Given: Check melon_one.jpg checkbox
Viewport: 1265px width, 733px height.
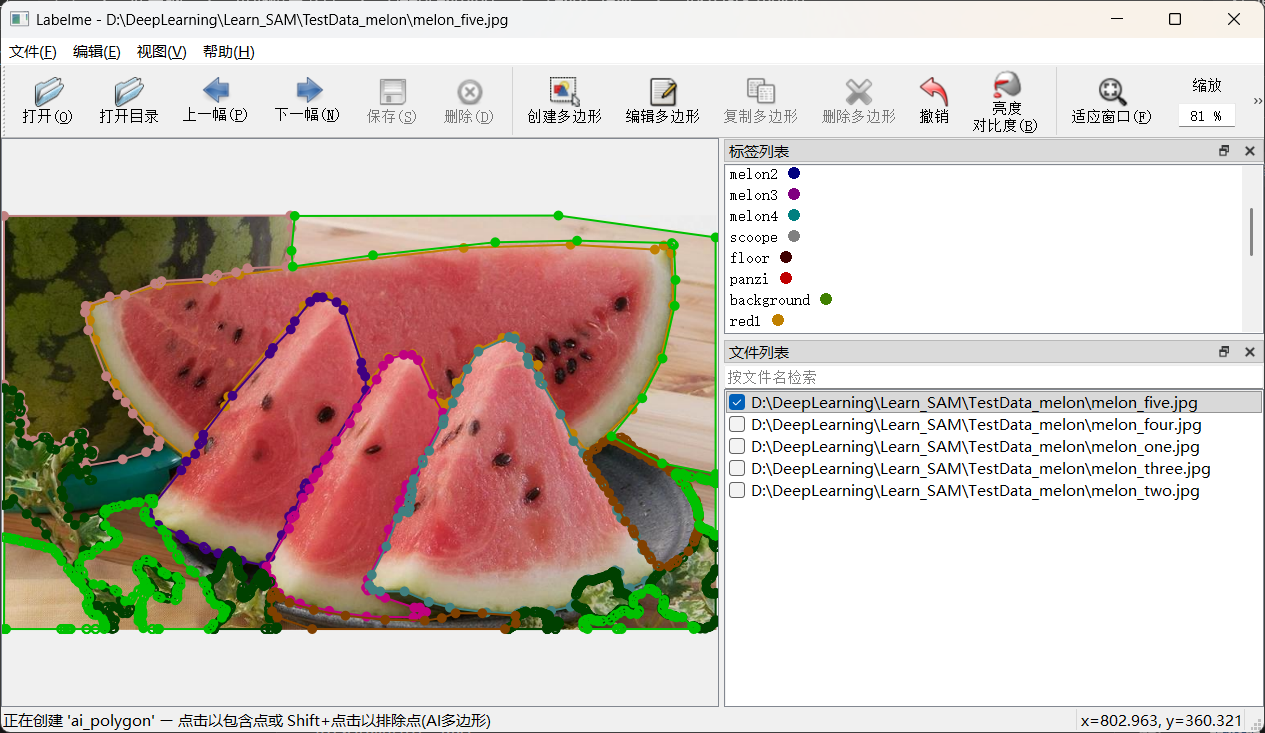Looking at the screenshot, I should click(x=737, y=446).
